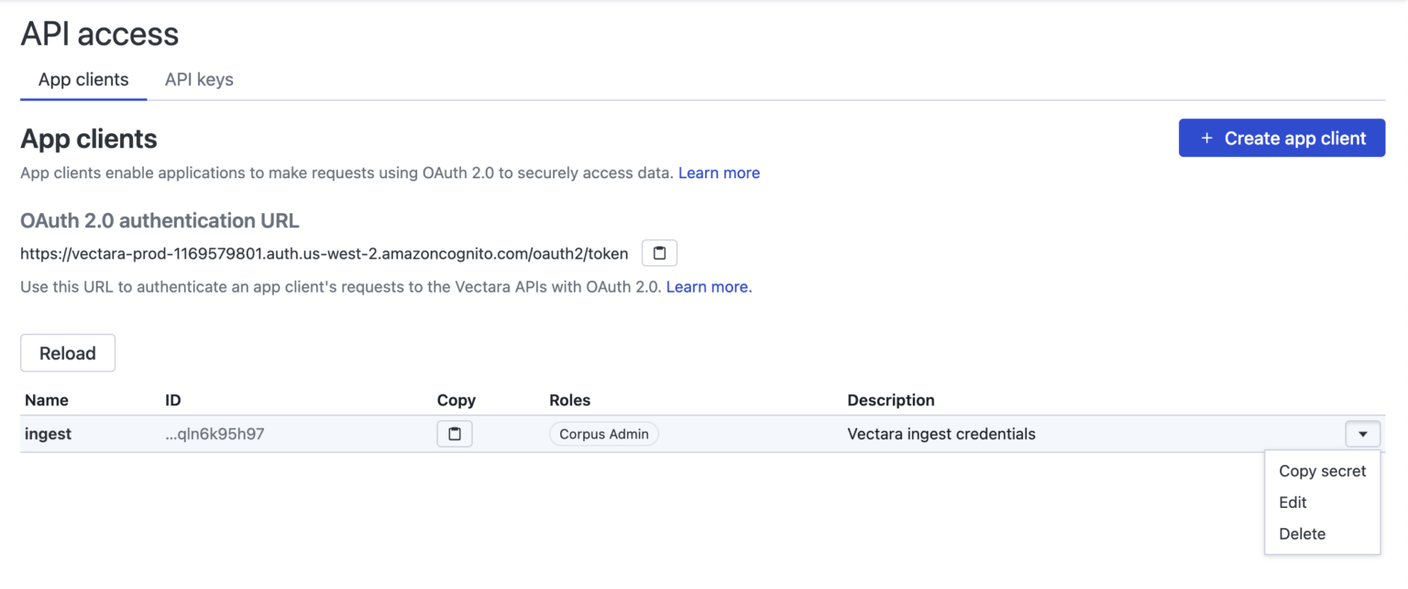Image resolution: width=1408 pixels, height=589 pixels.
Task: Select the App clients tab
Action: [x=83, y=80]
